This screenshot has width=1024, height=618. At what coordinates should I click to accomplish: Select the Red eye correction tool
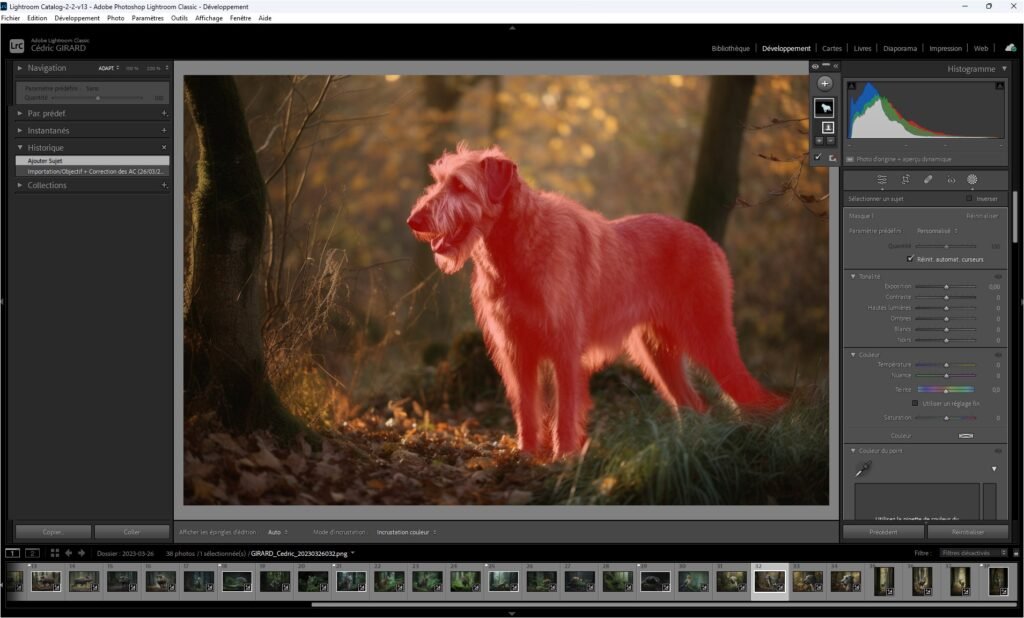coord(952,178)
